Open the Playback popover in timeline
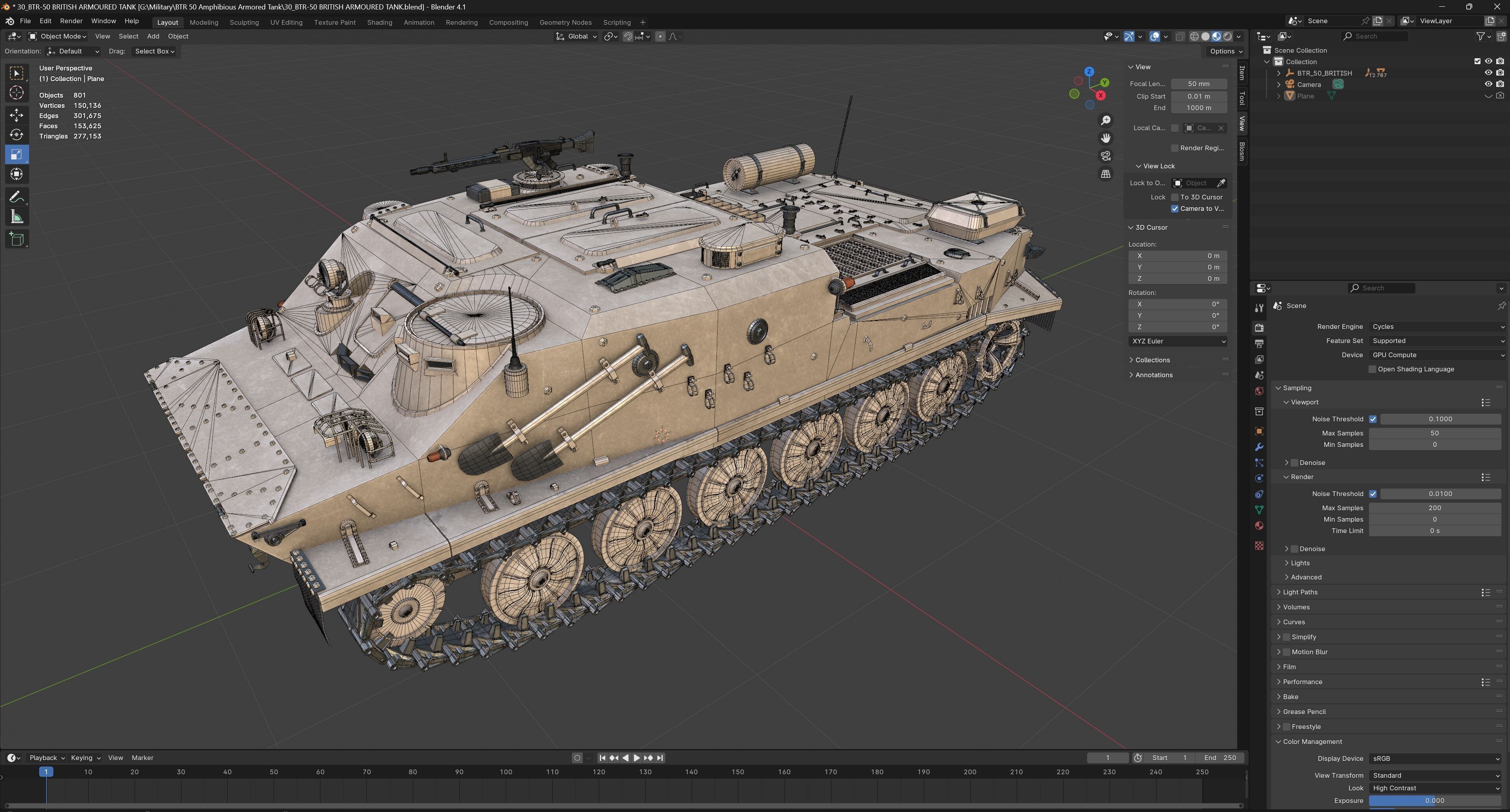This screenshot has width=1510, height=812. [x=46, y=758]
